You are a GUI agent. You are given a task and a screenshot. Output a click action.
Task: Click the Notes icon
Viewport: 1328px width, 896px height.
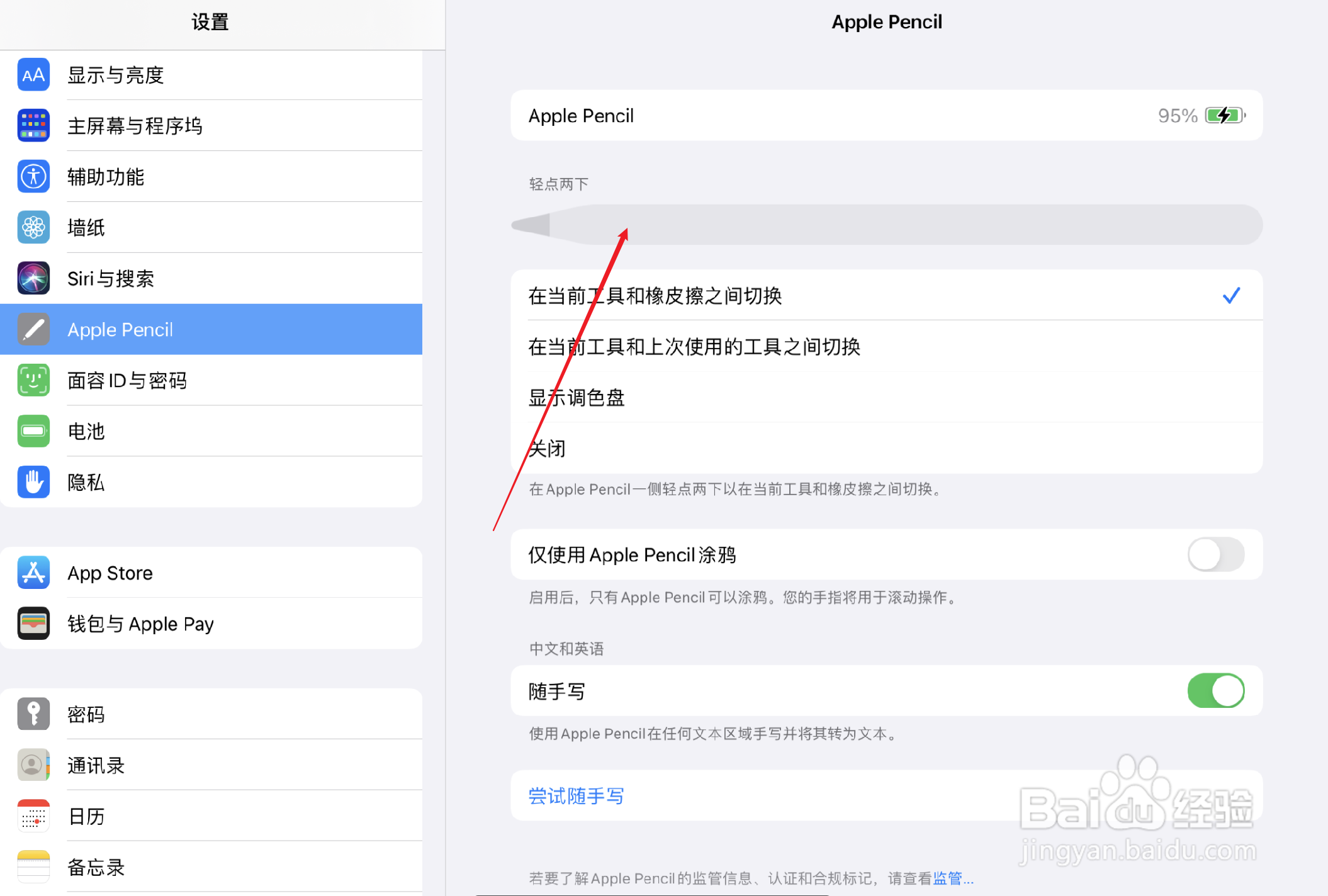tap(33, 867)
